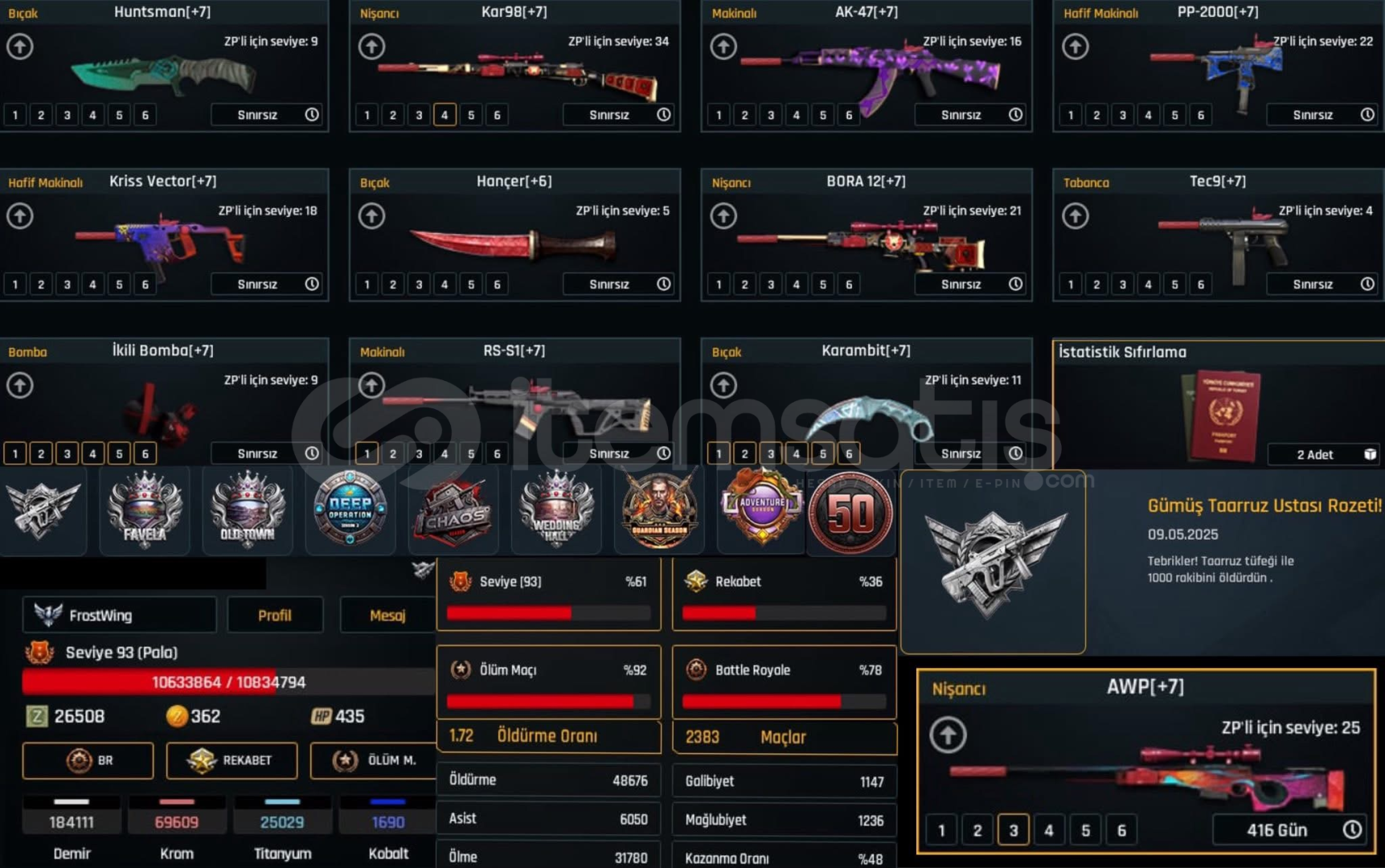This screenshot has height=868, width=1385.
Task: Select slot 6 on İkili Bomba card
Action: tap(145, 453)
